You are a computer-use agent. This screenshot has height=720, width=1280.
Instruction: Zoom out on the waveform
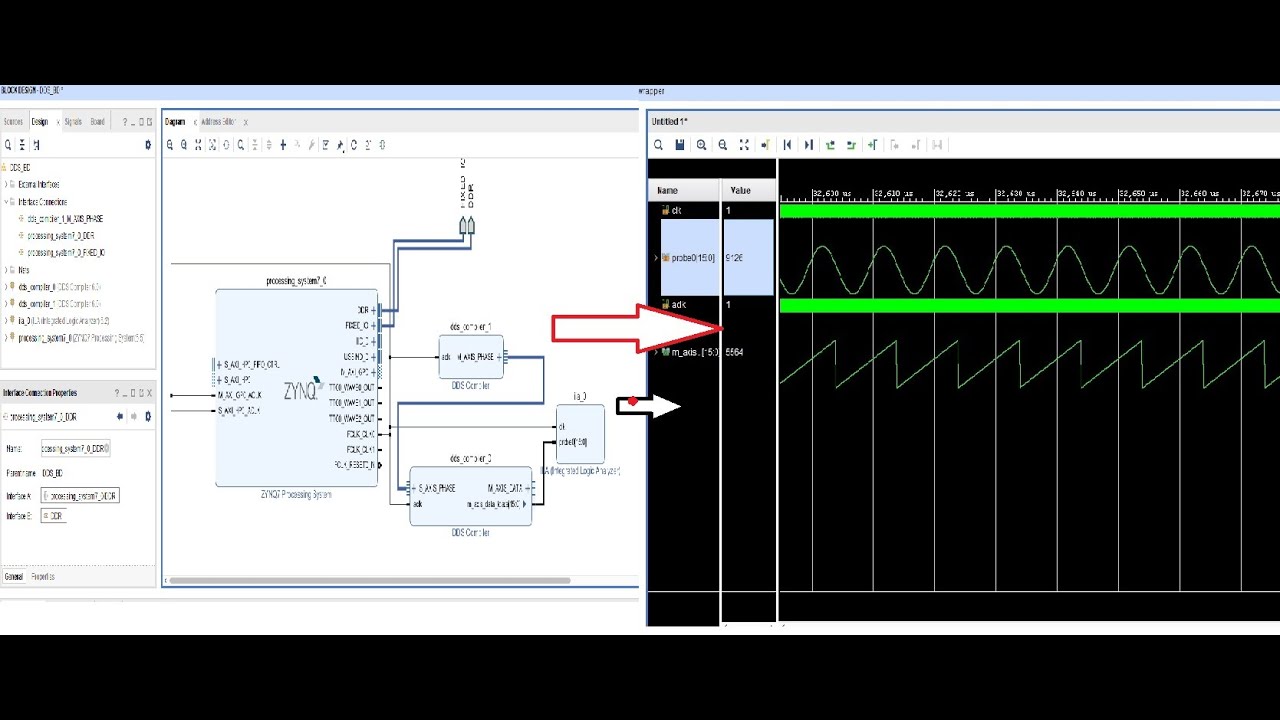click(x=723, y=145)
